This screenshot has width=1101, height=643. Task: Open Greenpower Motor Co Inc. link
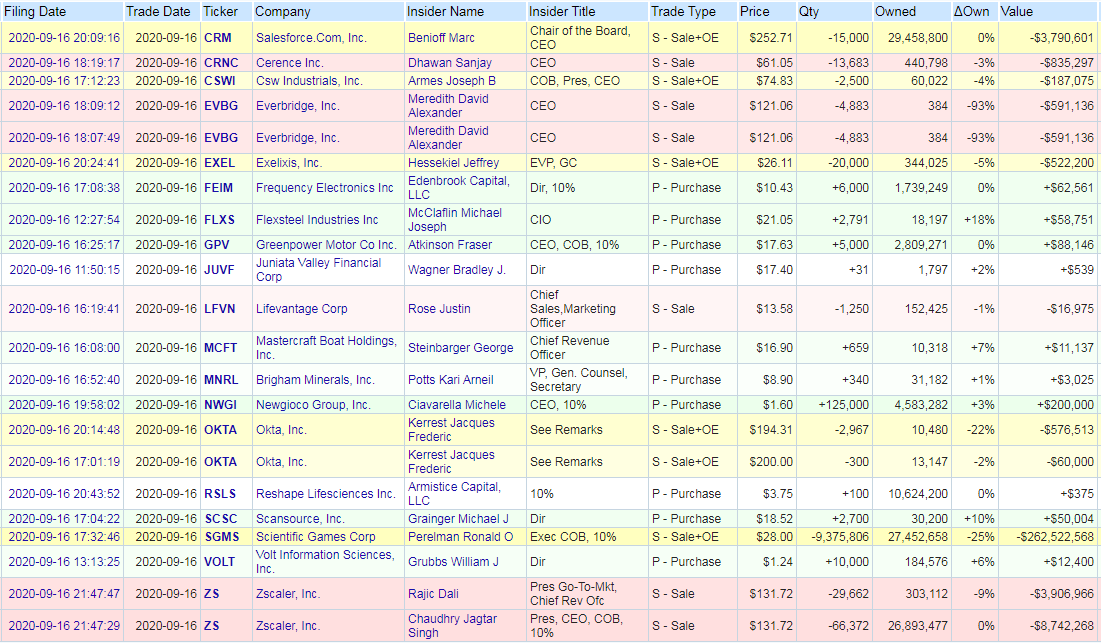326,245
